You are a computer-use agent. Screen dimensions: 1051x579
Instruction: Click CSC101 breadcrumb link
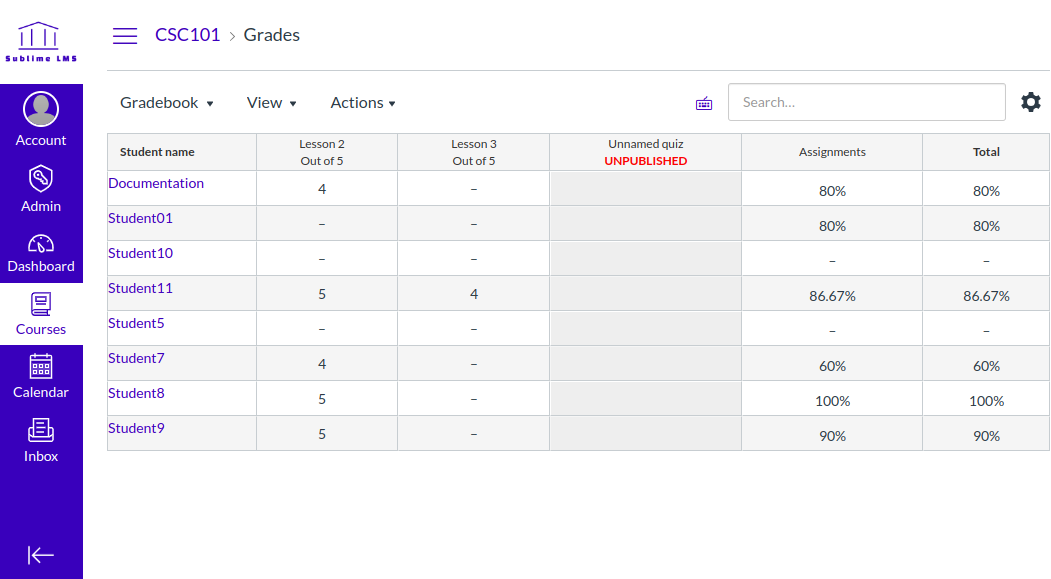[x=187, y=35]
